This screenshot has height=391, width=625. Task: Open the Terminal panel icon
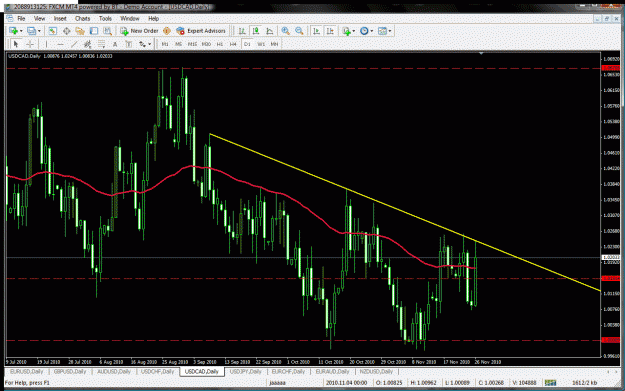[94, 31]
